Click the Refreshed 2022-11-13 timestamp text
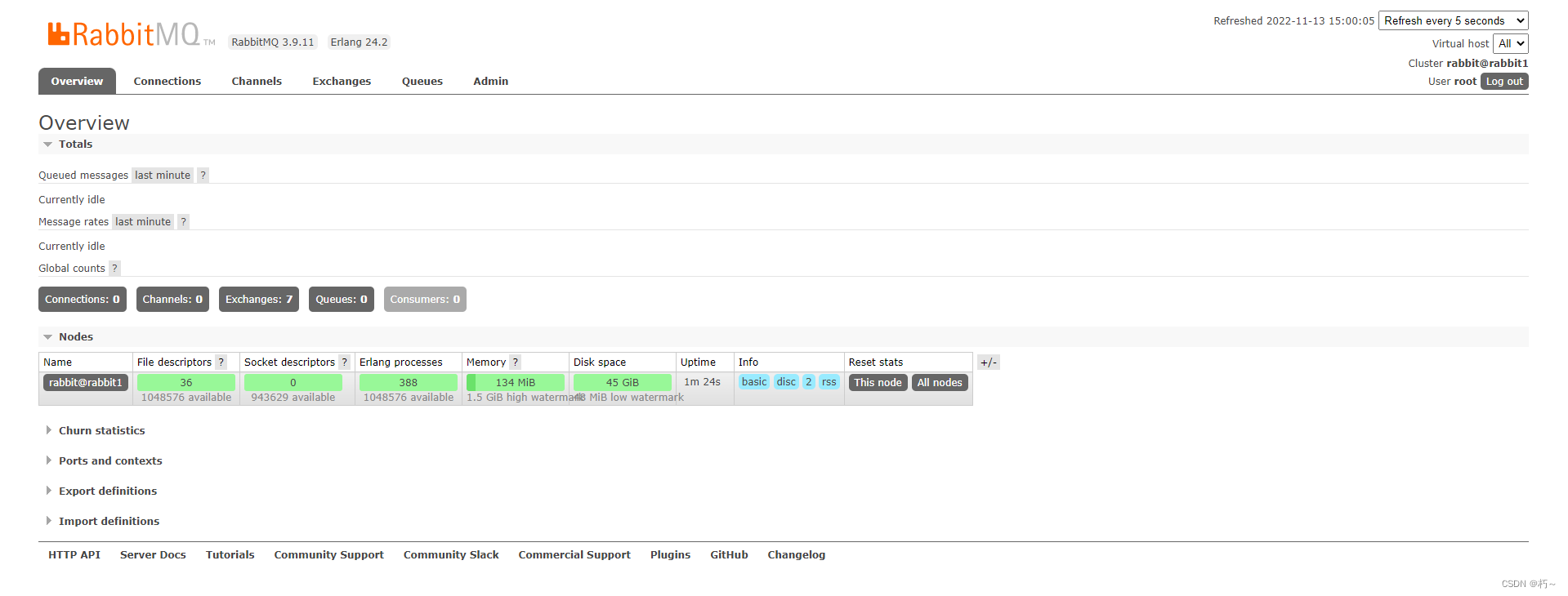The image size is (1568, 596). 1294,20
